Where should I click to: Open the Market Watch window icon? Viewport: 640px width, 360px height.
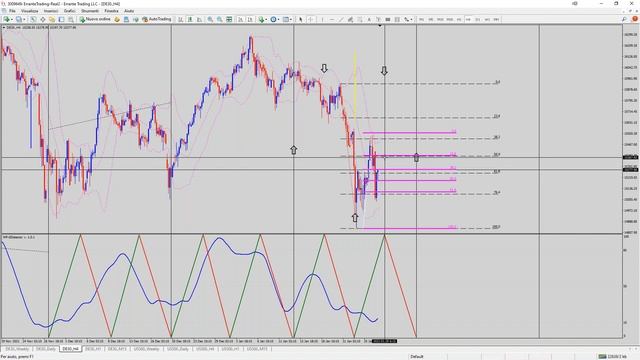coord(33,19)
